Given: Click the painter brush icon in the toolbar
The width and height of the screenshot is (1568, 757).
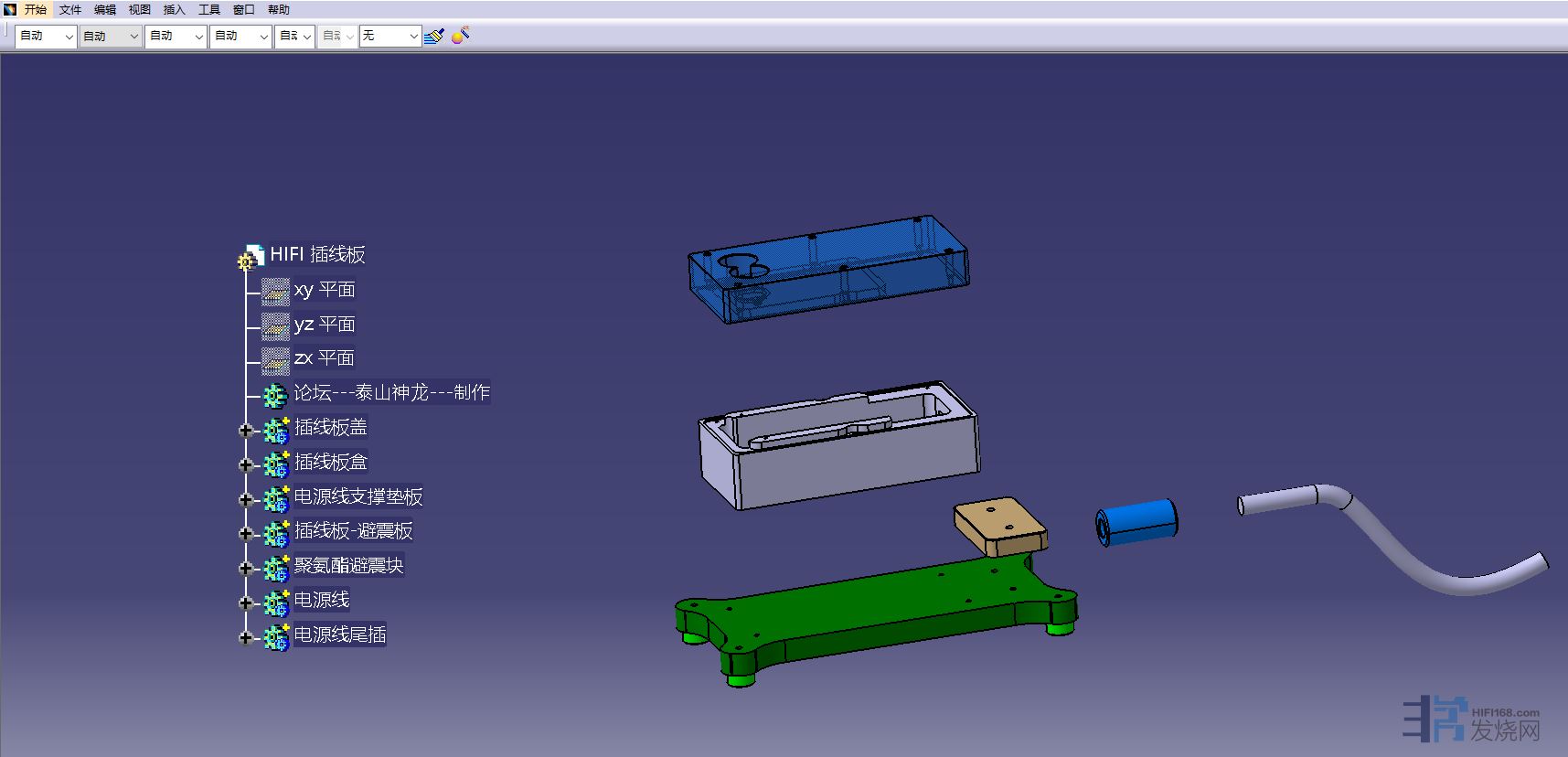Looking at the screenshot, I should tap(434, 36).
